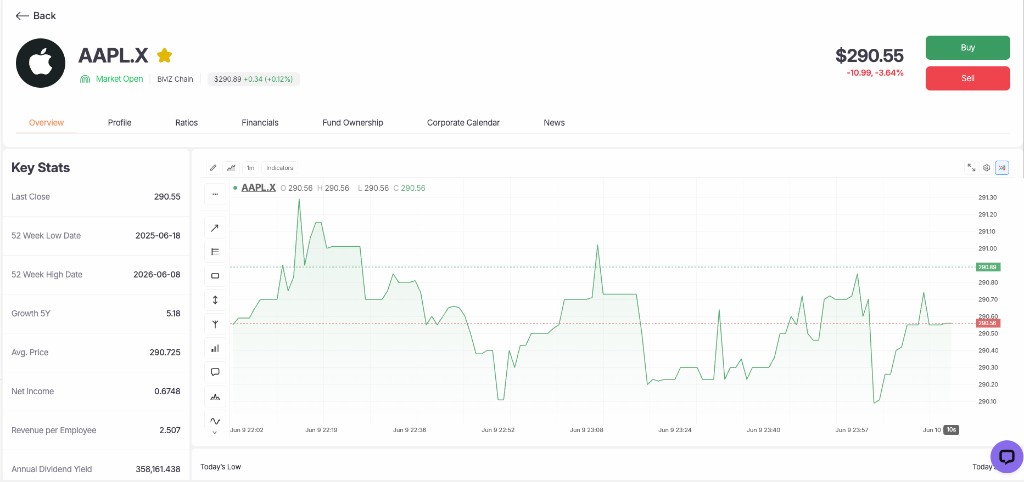Click the Net Income value 0.6748
This screenshot has height=482, width=1024.
167,391
